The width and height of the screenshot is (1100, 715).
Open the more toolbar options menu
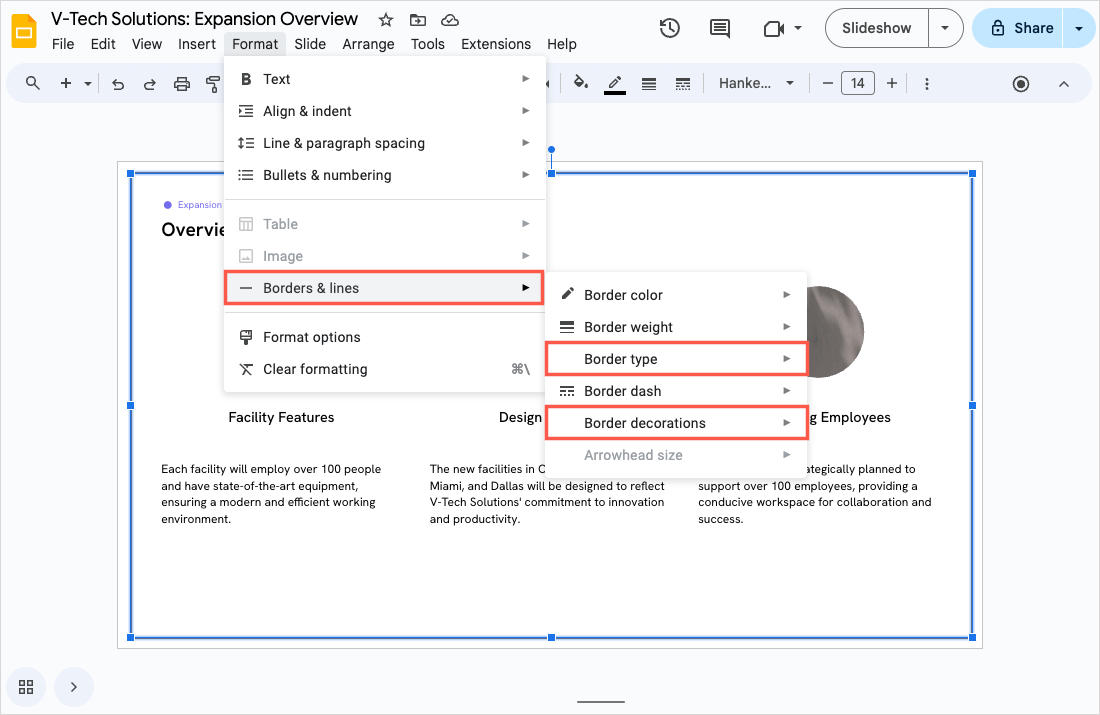pyautogui.click(x=927, y=84)
